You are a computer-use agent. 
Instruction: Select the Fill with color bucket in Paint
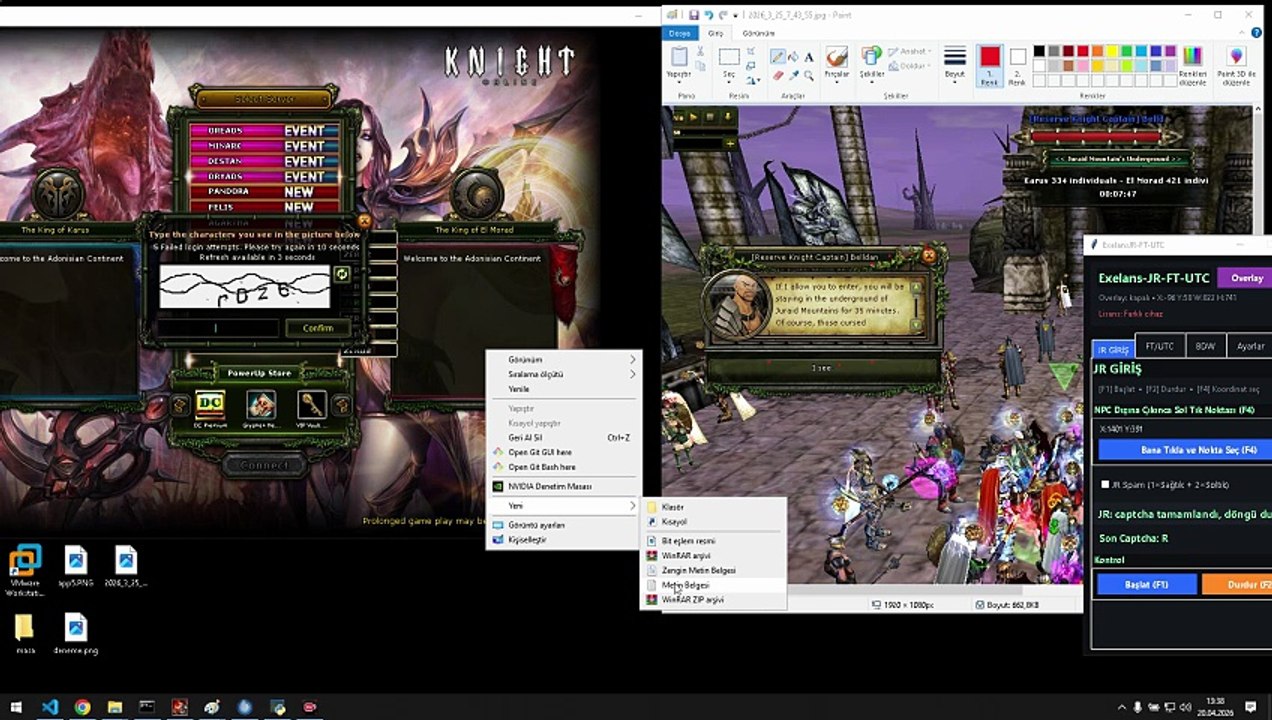pos(793,57)
